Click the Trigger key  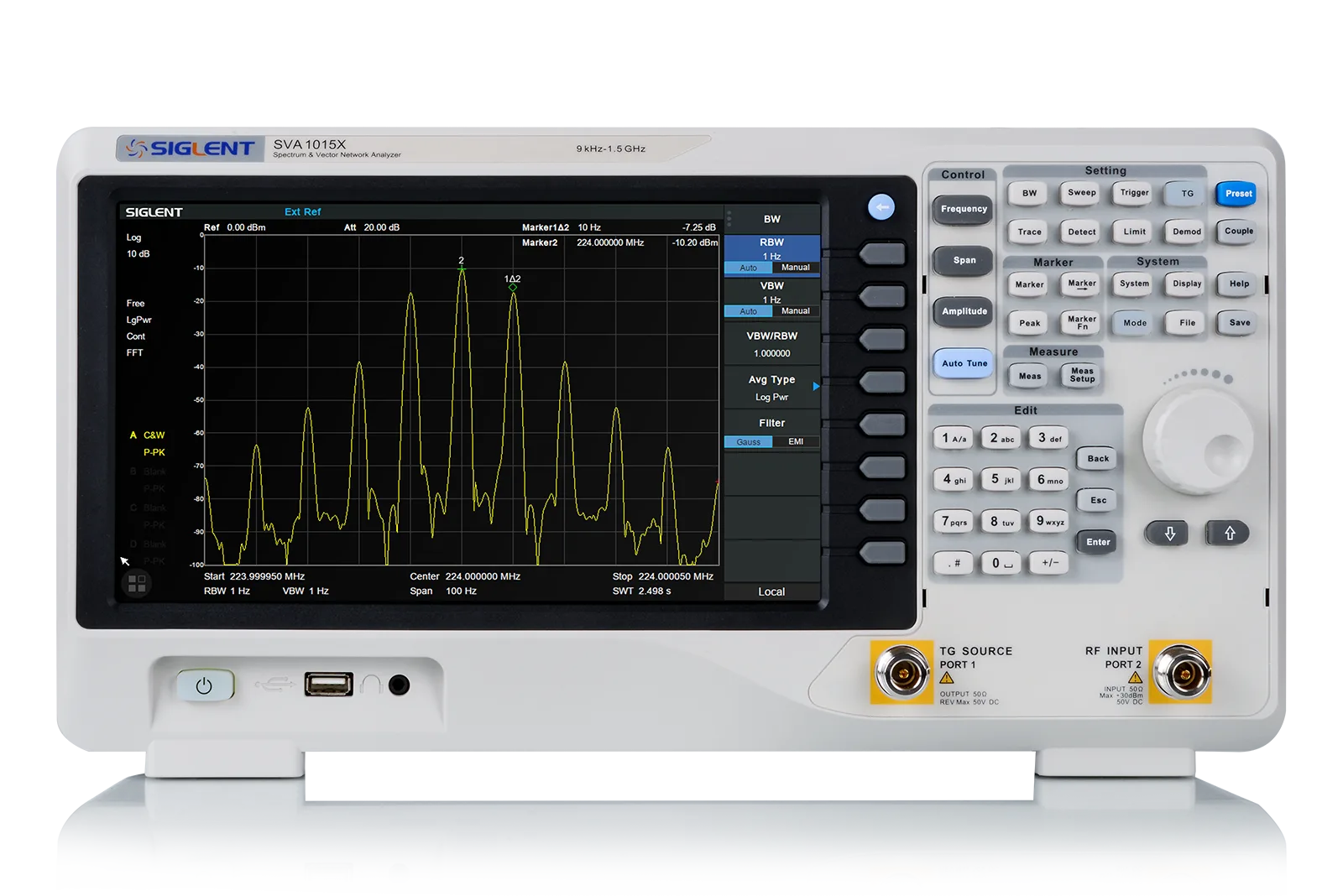(1134, 193)
